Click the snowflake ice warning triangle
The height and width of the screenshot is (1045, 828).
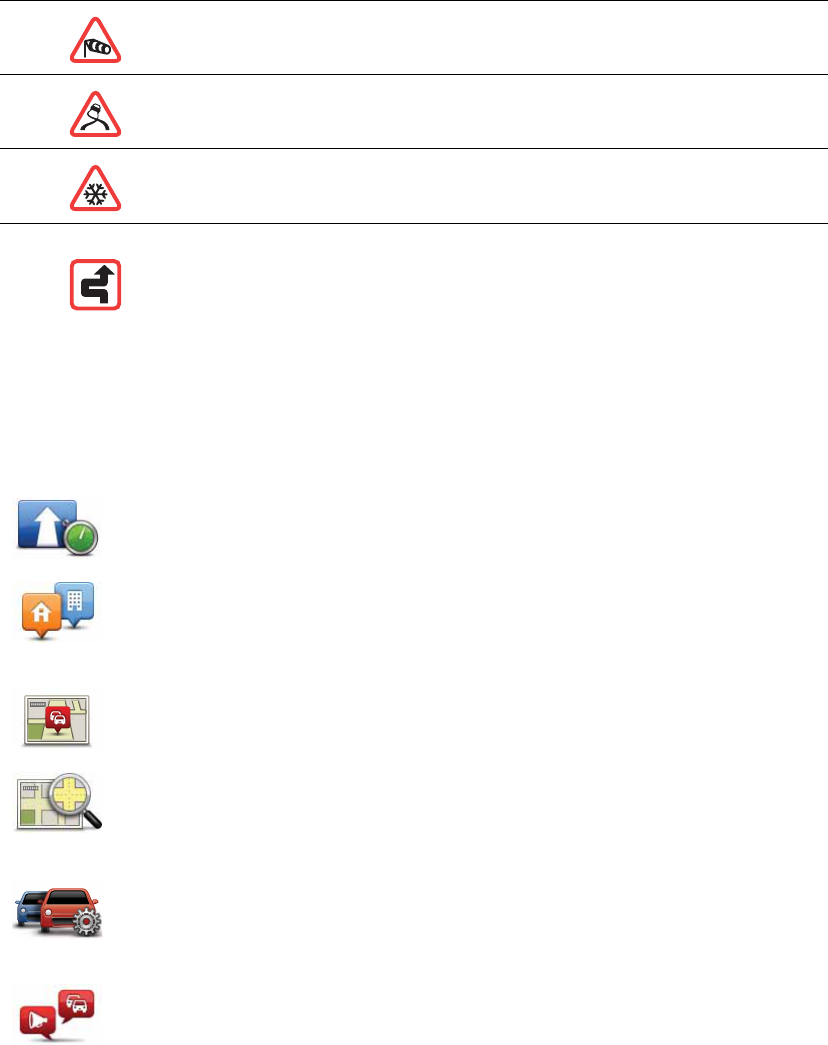tap(95, 189)
